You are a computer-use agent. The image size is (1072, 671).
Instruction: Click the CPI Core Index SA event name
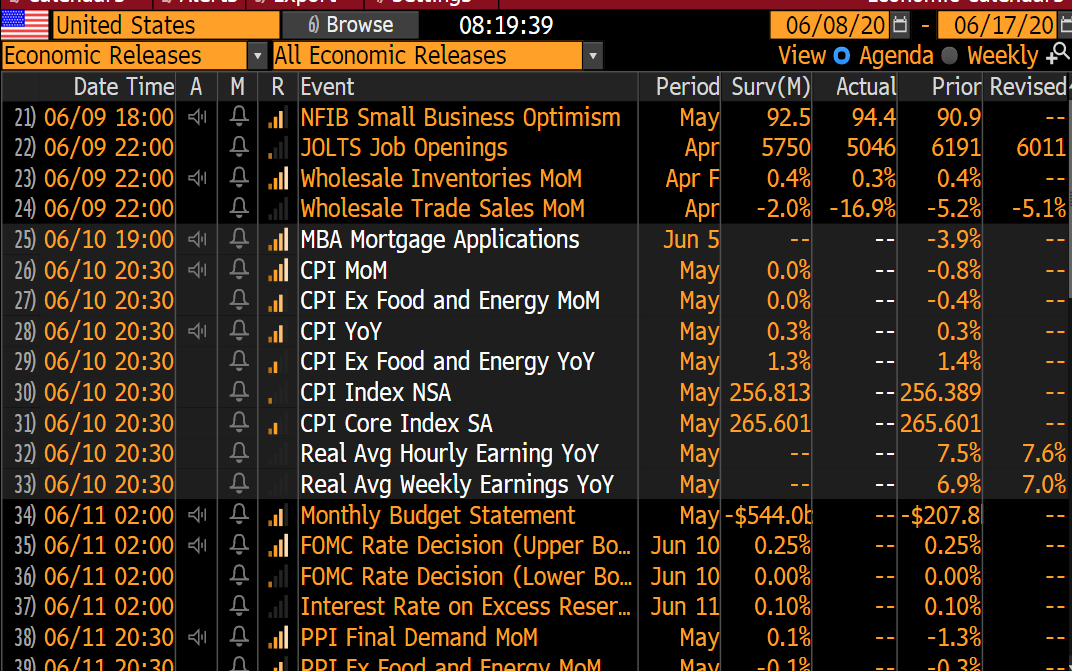click(x=397, y=423)
